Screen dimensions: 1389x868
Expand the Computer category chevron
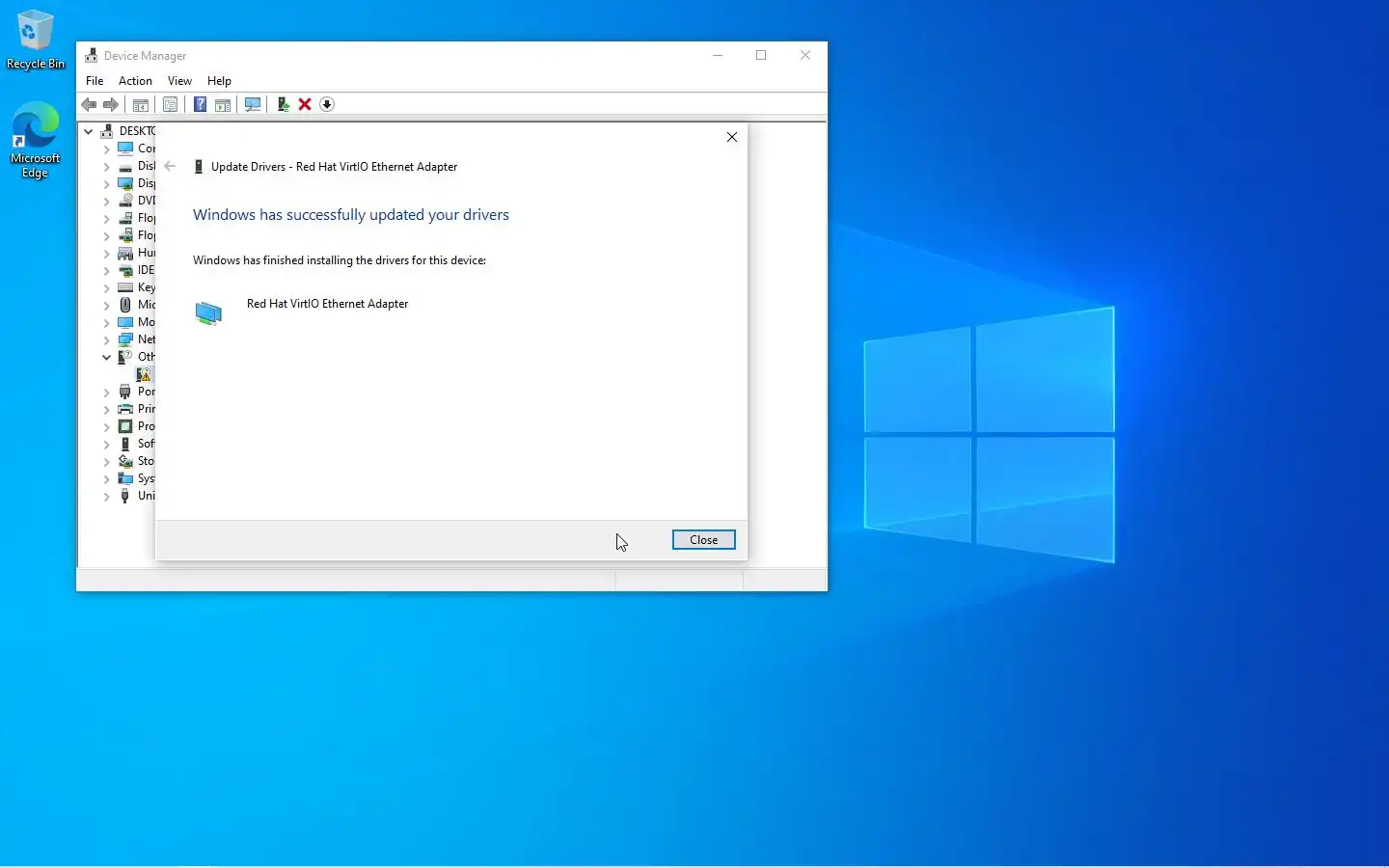107,149
